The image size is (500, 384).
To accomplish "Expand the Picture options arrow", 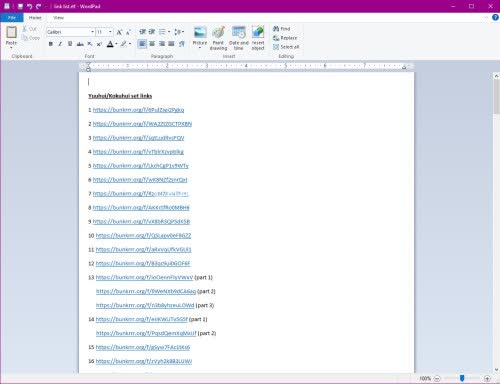I will (x=200, y=48).
